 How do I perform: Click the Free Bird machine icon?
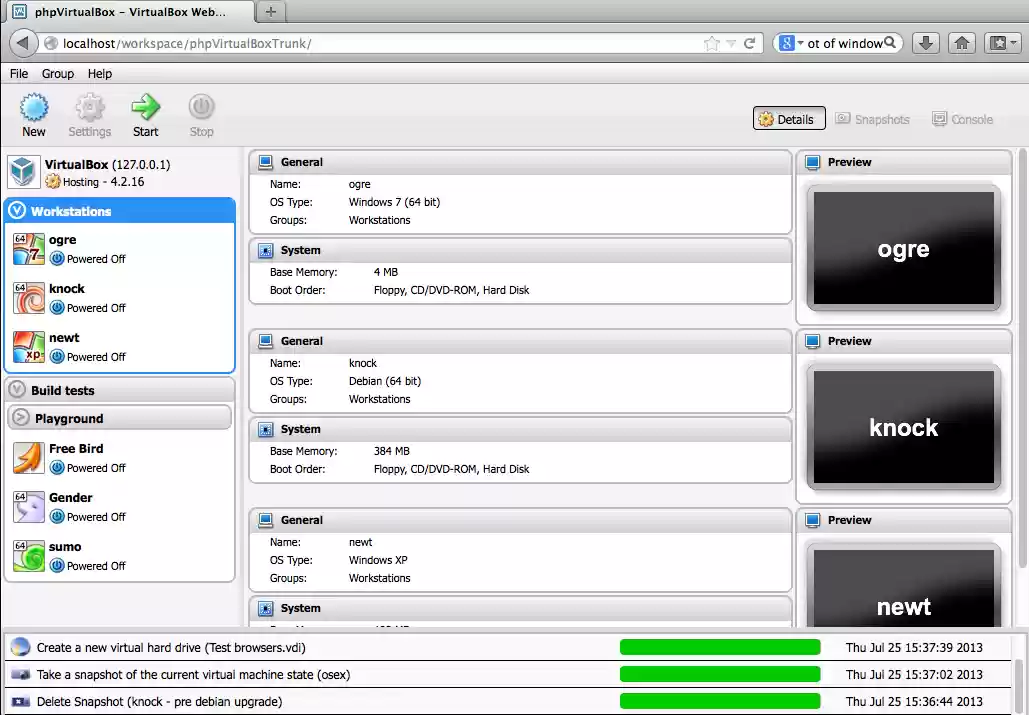pyautogui.click(x=28, y=457)
